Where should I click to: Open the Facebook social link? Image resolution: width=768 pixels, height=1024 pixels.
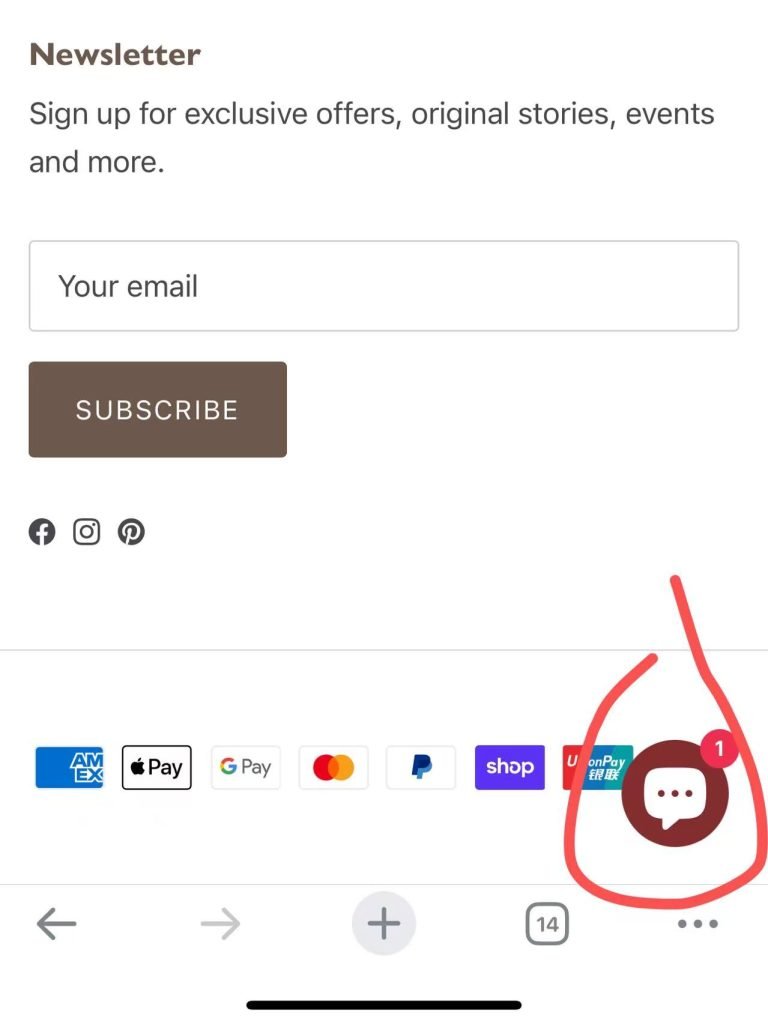42,532
